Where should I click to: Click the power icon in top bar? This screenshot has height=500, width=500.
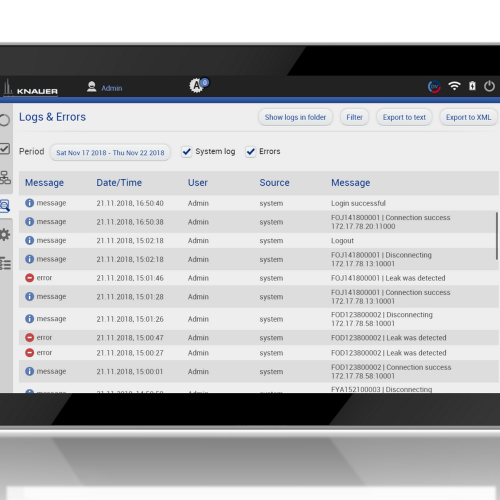click(489, 86)
